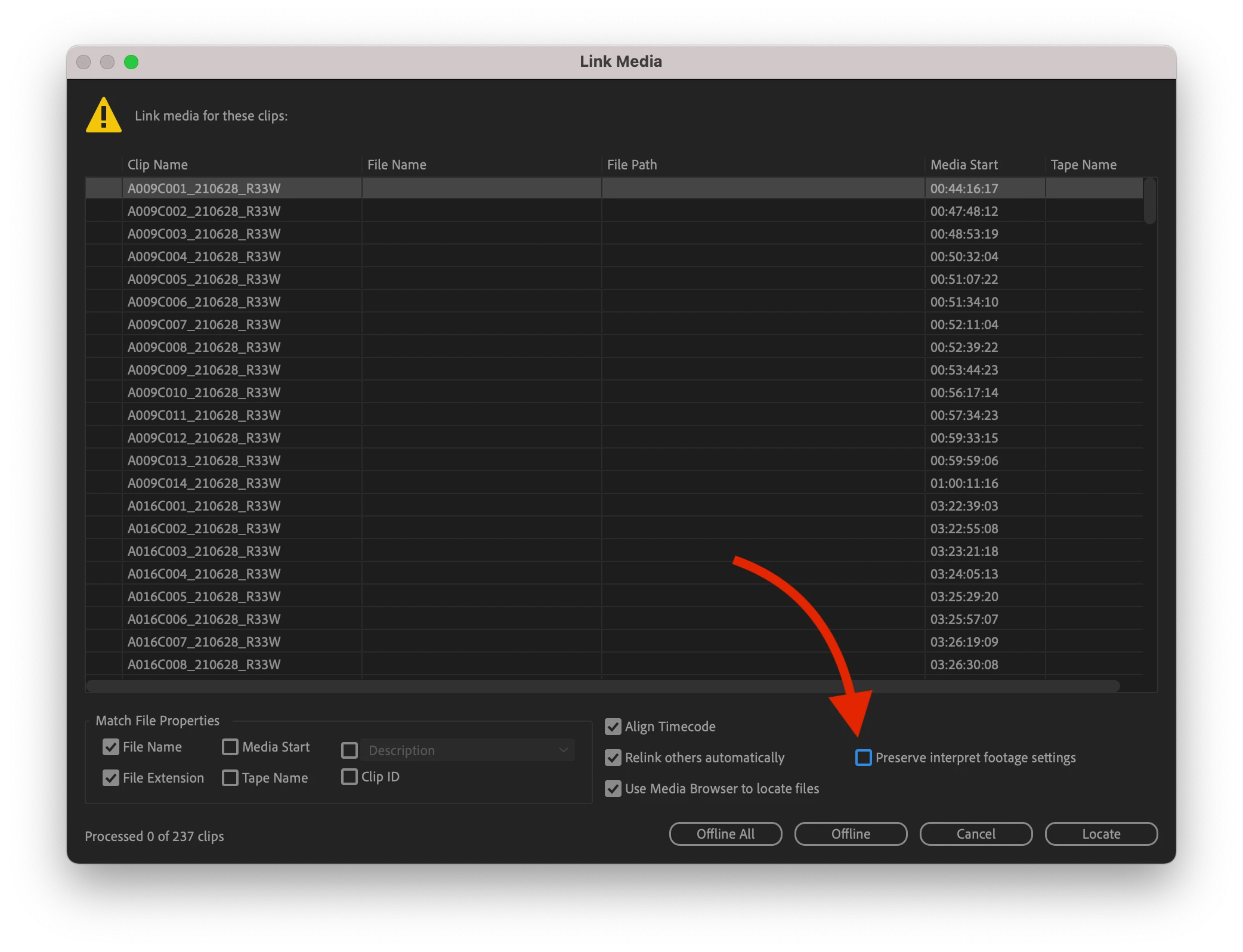Uncheck Align Timecode option
Screen dimensions: 1243x952
(613, 727)
